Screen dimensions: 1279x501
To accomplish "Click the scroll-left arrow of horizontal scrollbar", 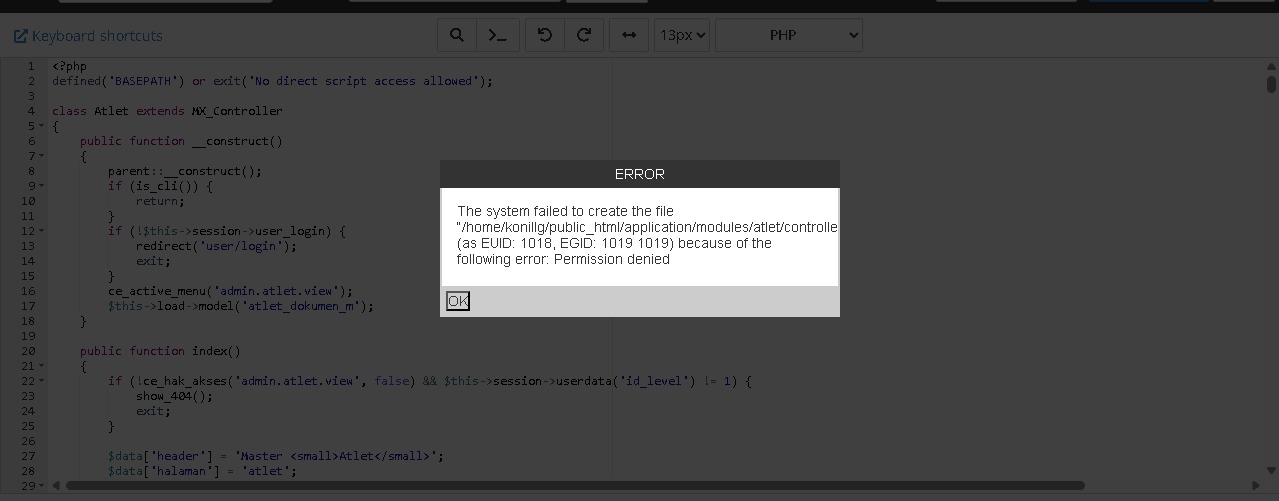I will click(56, 486).
